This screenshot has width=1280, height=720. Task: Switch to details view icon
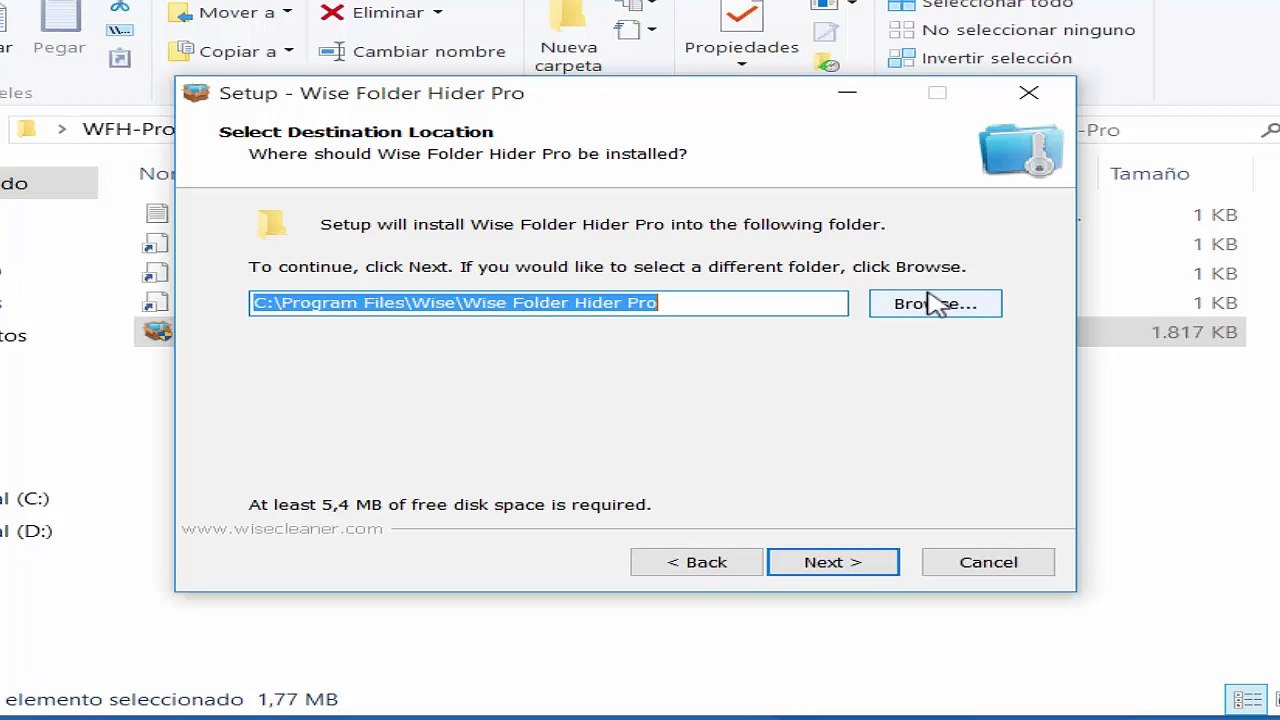[1247, 699]
